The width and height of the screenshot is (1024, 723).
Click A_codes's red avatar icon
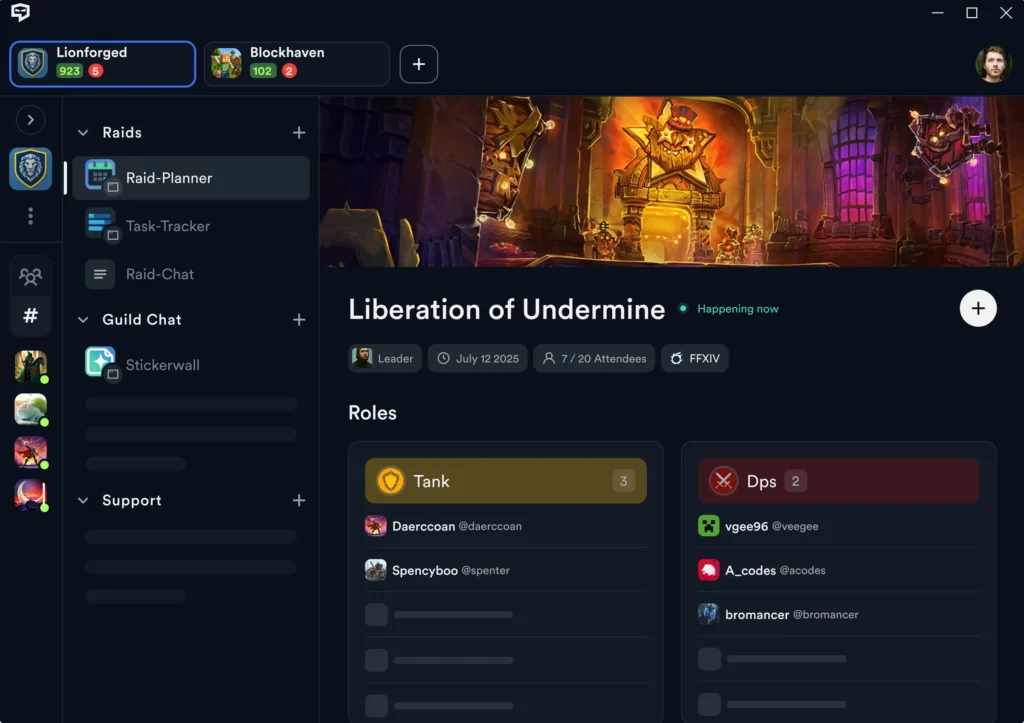pos(709,570)
